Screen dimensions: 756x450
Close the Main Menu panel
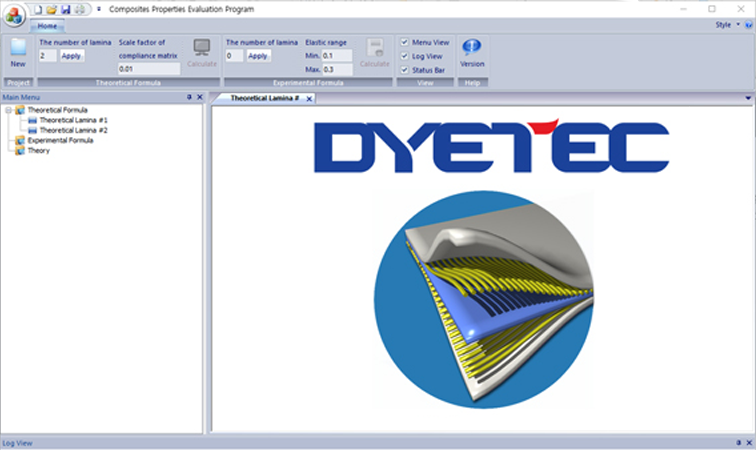coord(200,97)
